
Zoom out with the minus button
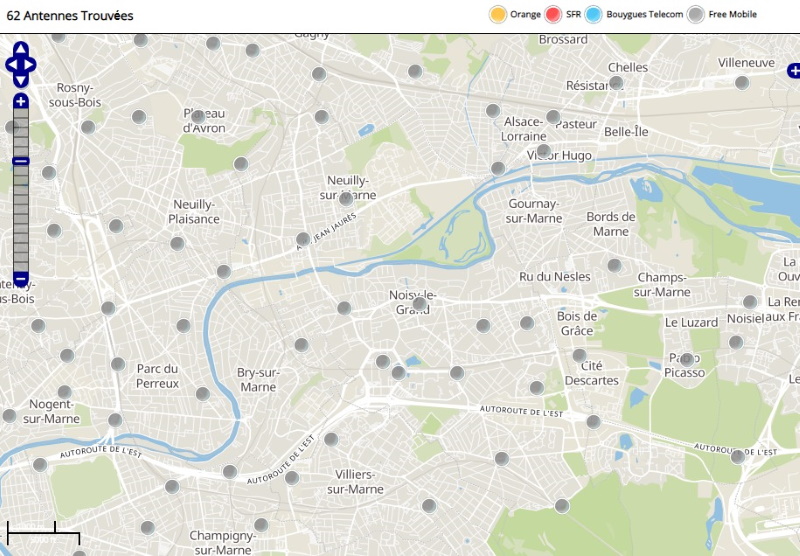pos(21,277)
